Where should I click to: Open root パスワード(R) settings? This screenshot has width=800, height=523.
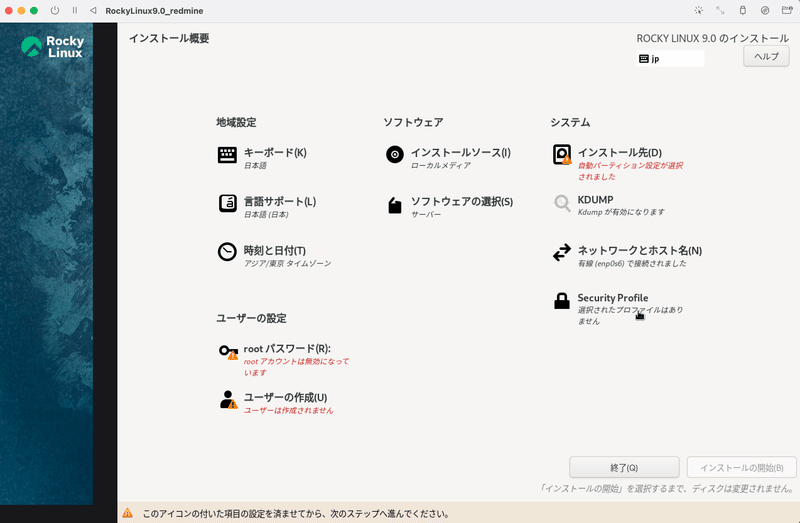[x=287, y=348]
